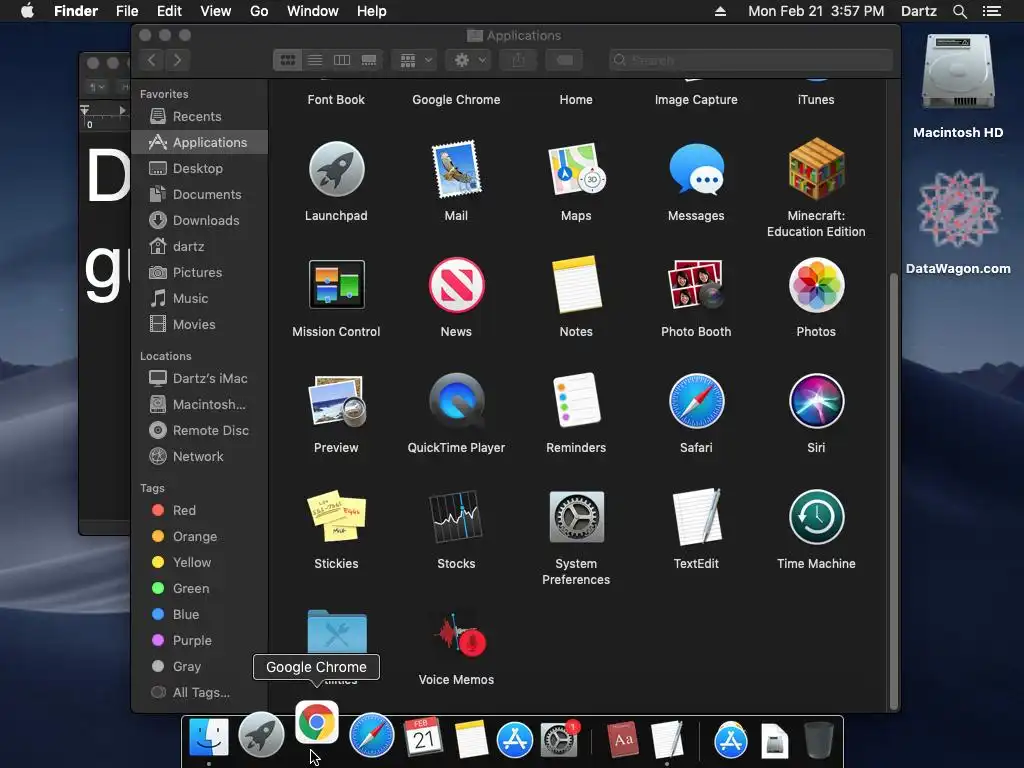Open the Go menu
The height and width of the screenshot is (768, 1024).
(259, 11)
